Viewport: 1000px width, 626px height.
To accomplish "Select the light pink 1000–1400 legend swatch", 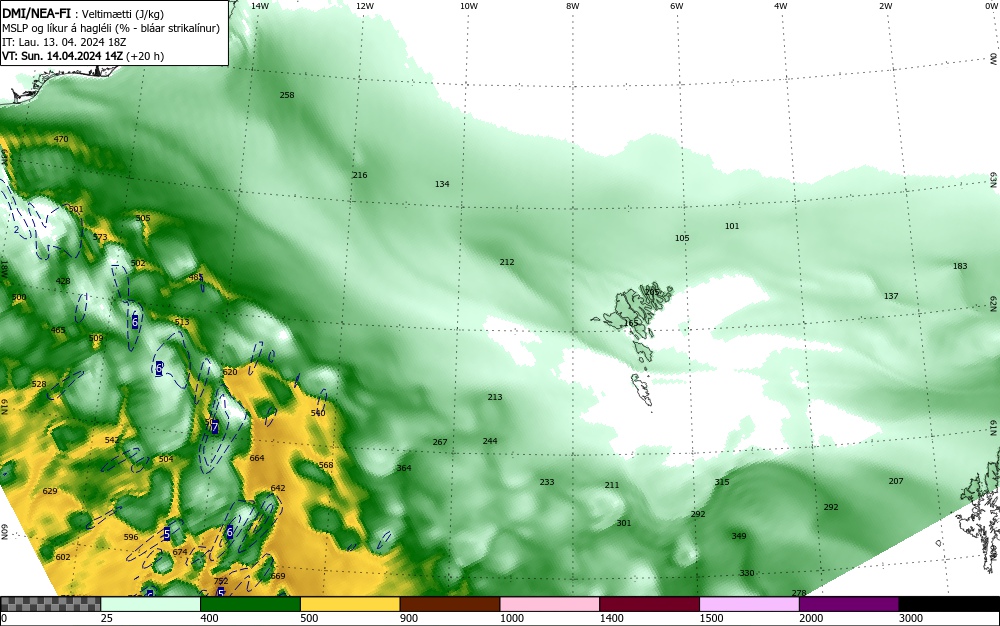I will tap(550, 604).
